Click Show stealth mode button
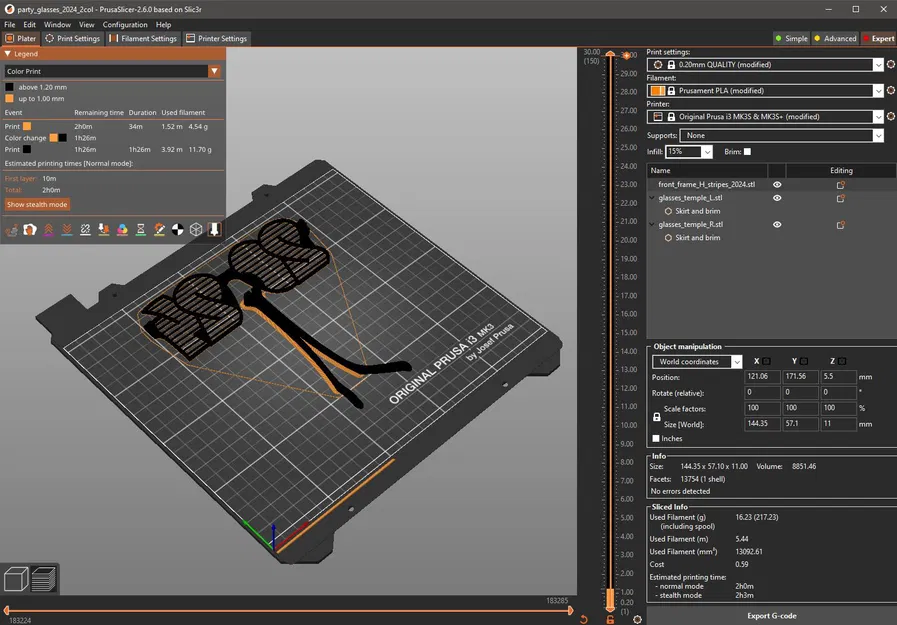The width and height of the screenshot is (897, 625). click(37, 205)
